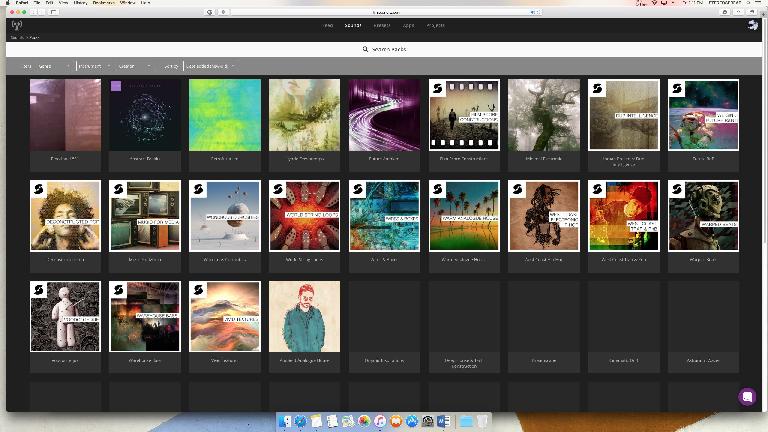Open the teal abstract texture pack cover
768x432 pixels.
pyautogui.click(x=384, y=216)
